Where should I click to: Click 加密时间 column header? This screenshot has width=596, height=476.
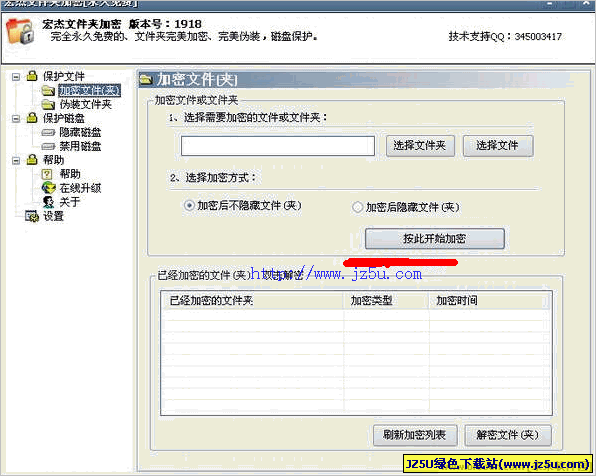coord(490,301)
